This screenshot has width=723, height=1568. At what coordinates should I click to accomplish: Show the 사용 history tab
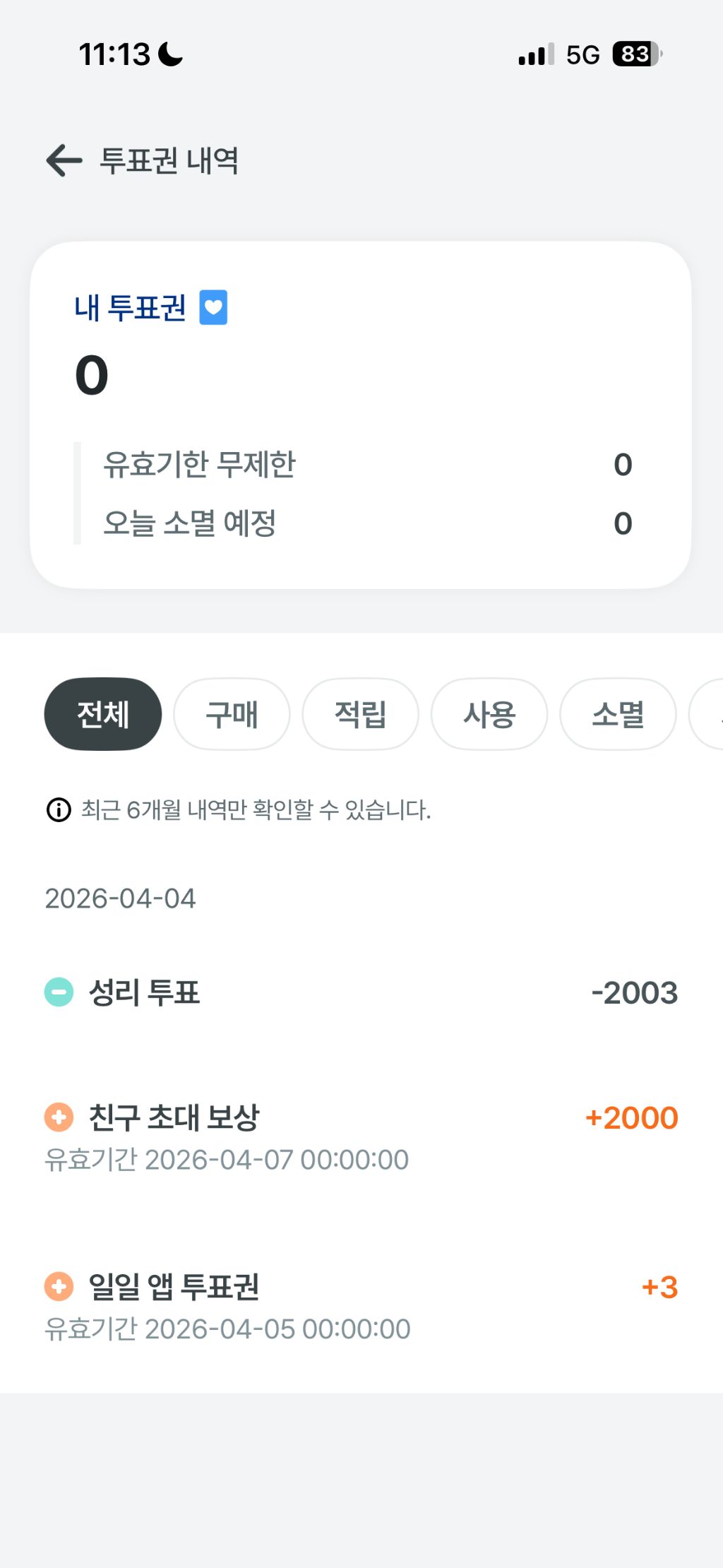pyautogui.click(x=489, y=714)
